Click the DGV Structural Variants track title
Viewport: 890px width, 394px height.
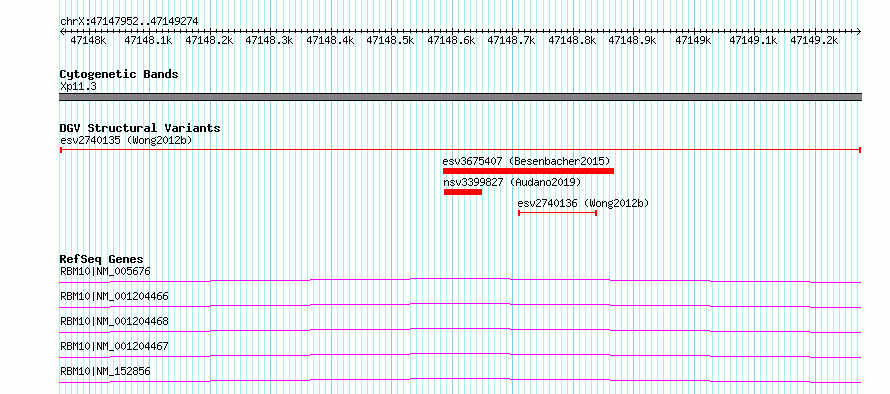[140, 128]
